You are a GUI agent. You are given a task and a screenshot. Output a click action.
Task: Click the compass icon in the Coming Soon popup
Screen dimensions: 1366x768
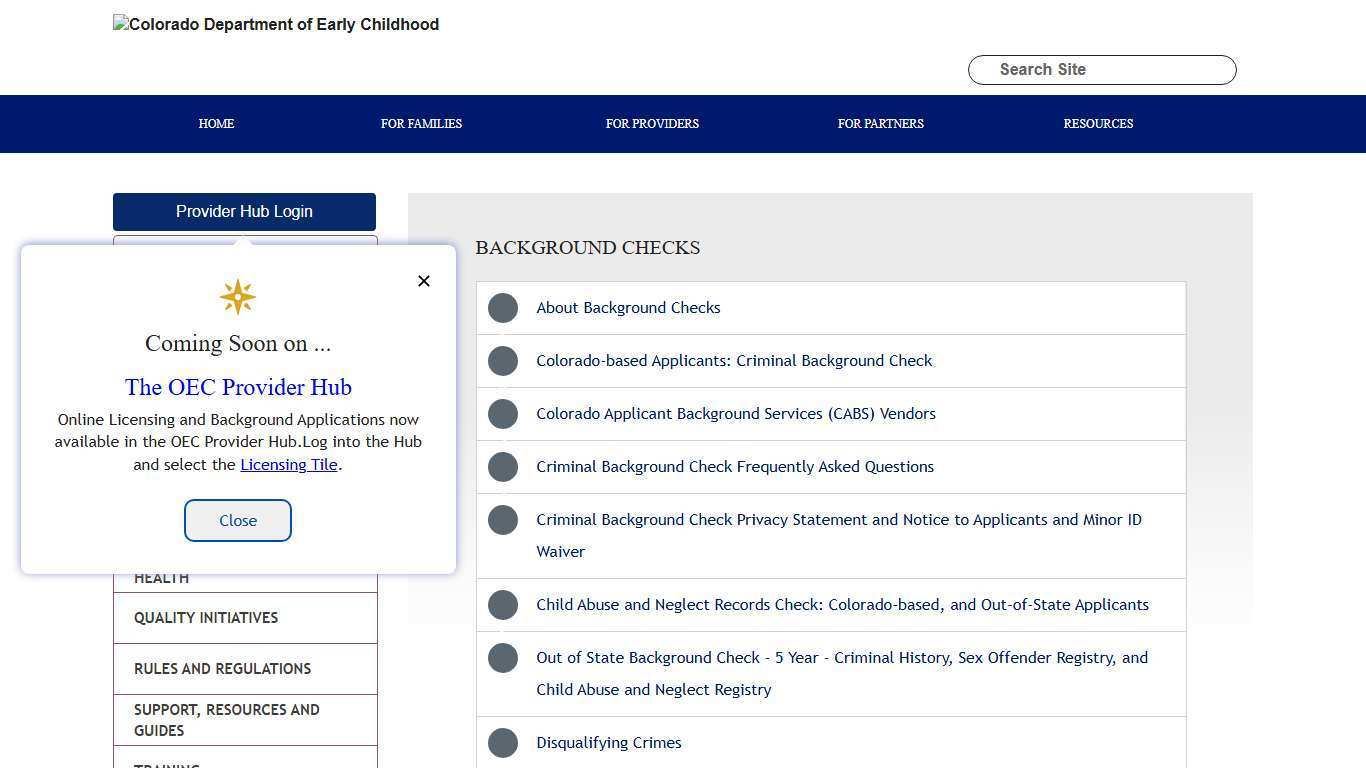pos(238,296)
